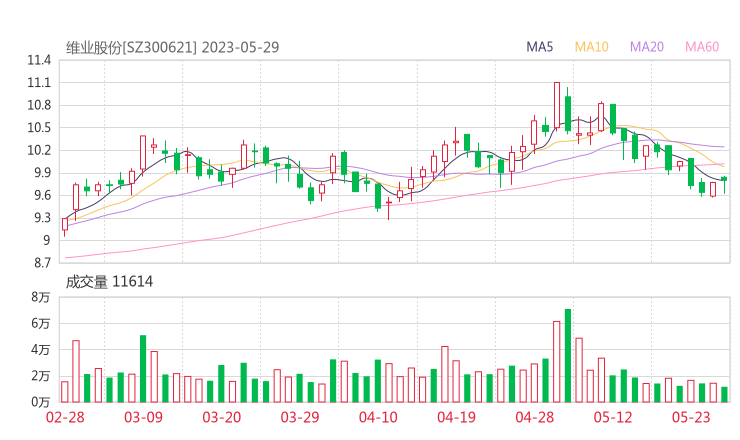Click the tall red candlestick reaching 11.1
This screenshot has width=740, height=440.
tap(557, 105)
